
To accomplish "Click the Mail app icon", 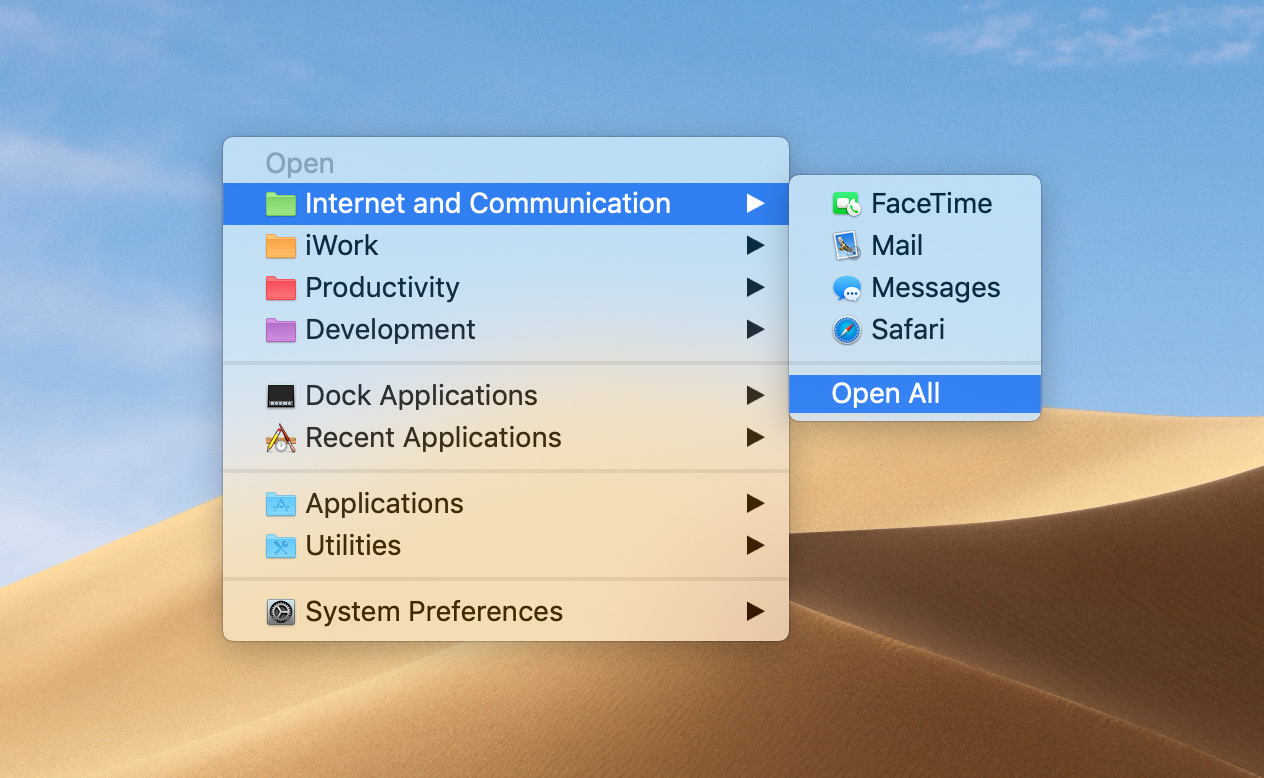I will click(846, 245).
